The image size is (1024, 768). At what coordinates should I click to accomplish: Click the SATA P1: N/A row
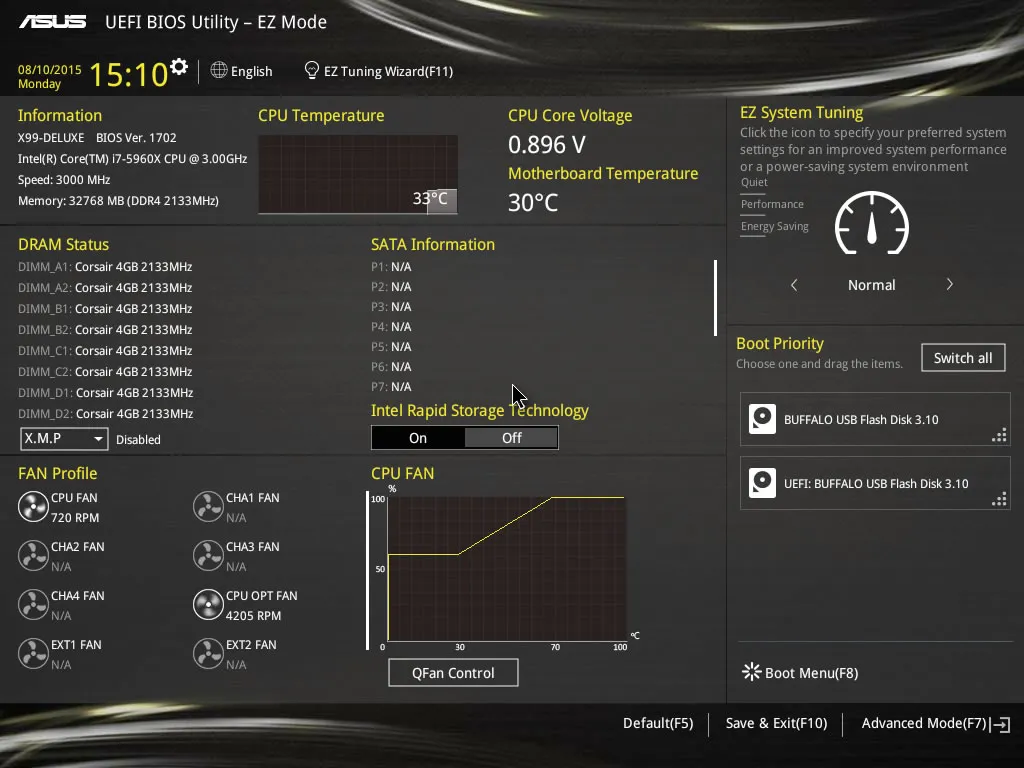[x=391, y=266]
